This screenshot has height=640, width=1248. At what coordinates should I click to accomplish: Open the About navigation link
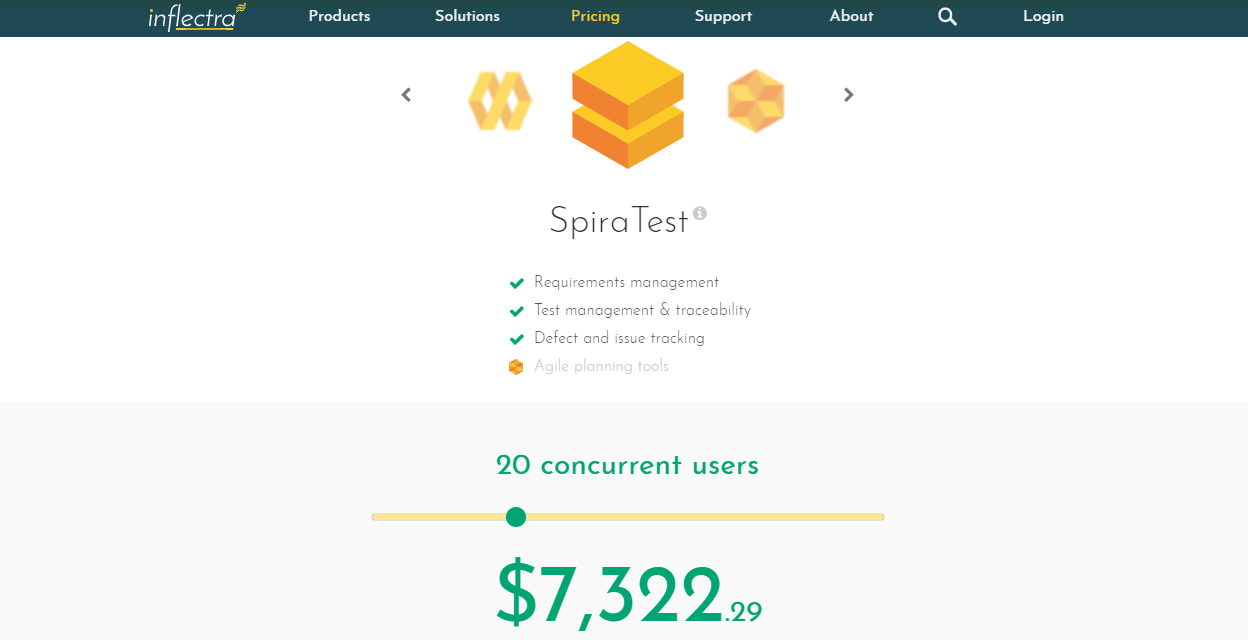[x=851, y=16]
